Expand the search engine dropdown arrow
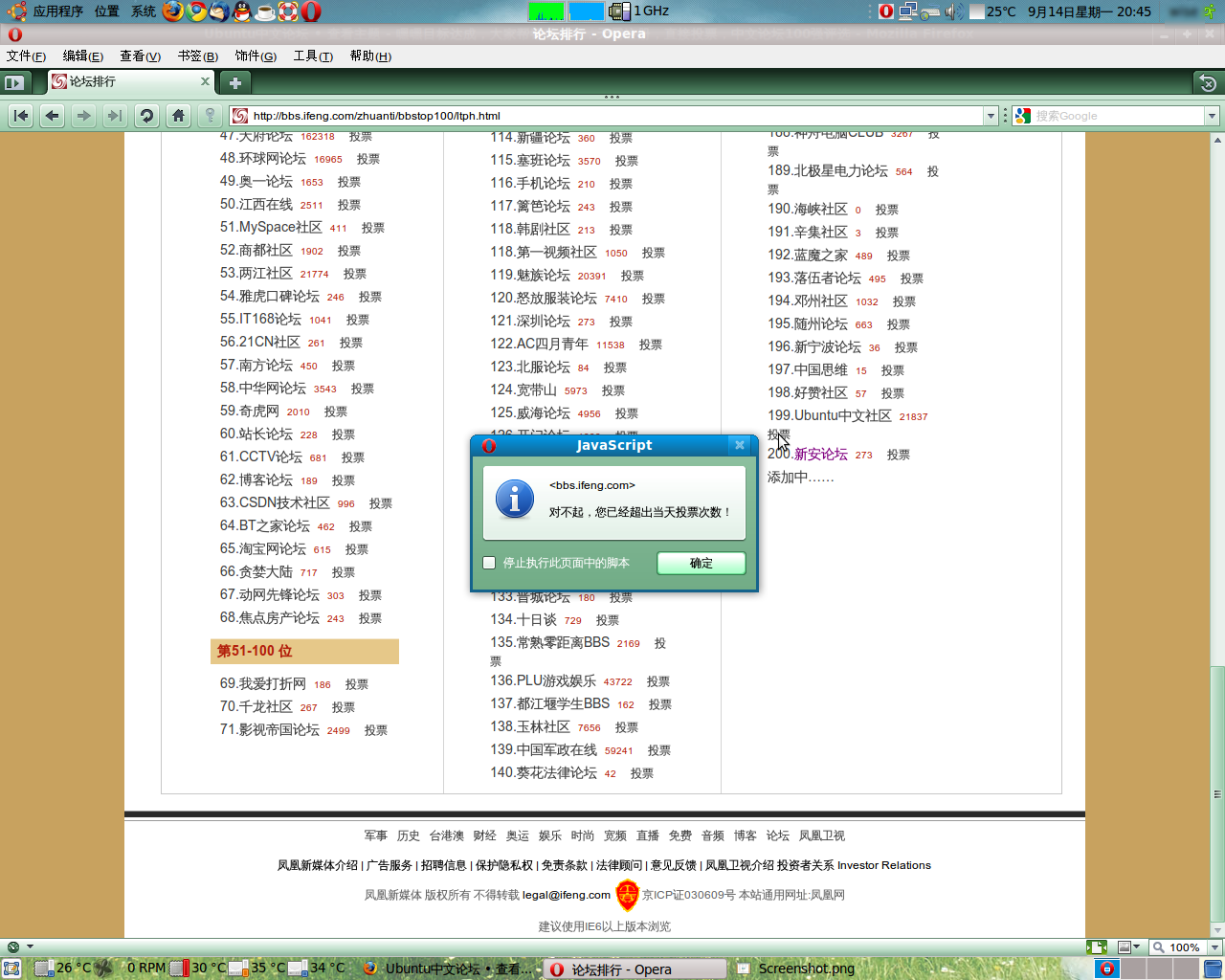 [1212, 116]
